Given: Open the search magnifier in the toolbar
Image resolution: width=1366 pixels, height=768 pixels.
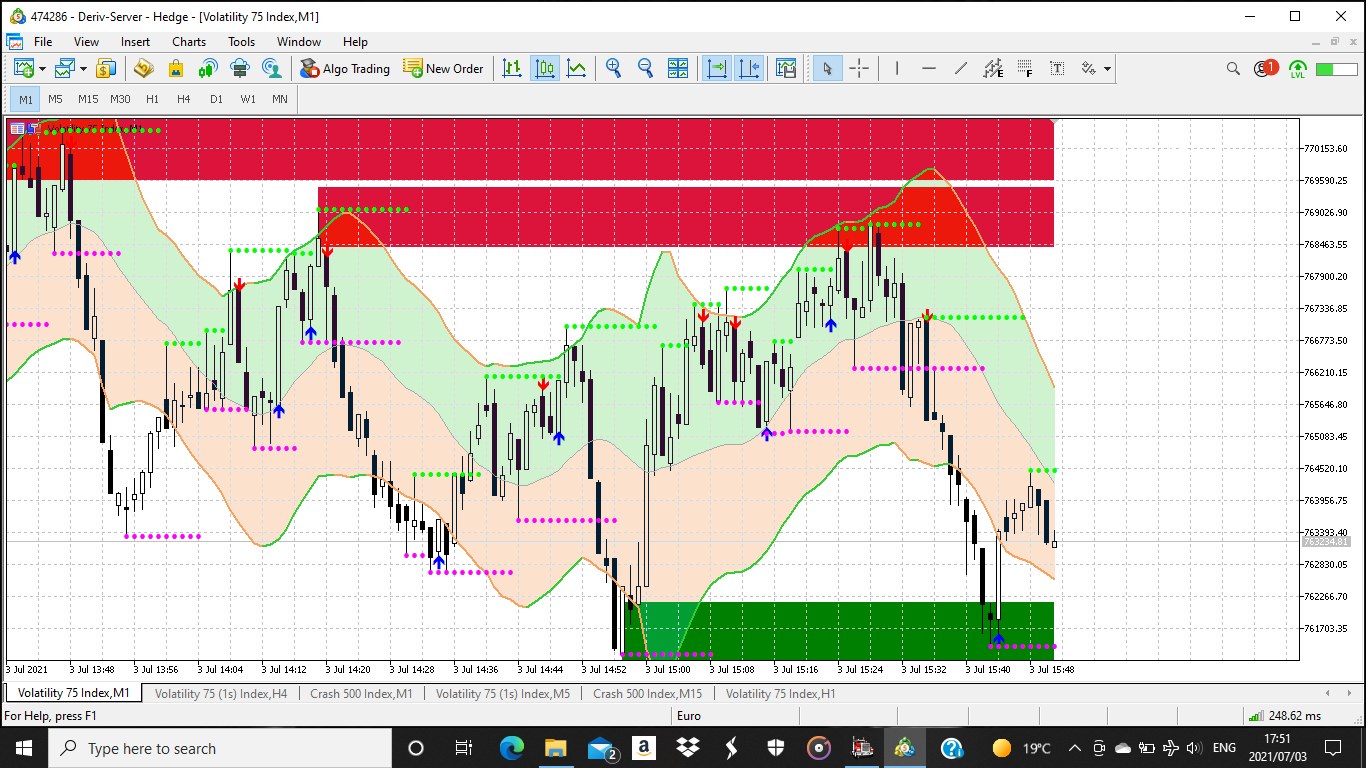Looking at the screenshot, I should [1233, 69].
